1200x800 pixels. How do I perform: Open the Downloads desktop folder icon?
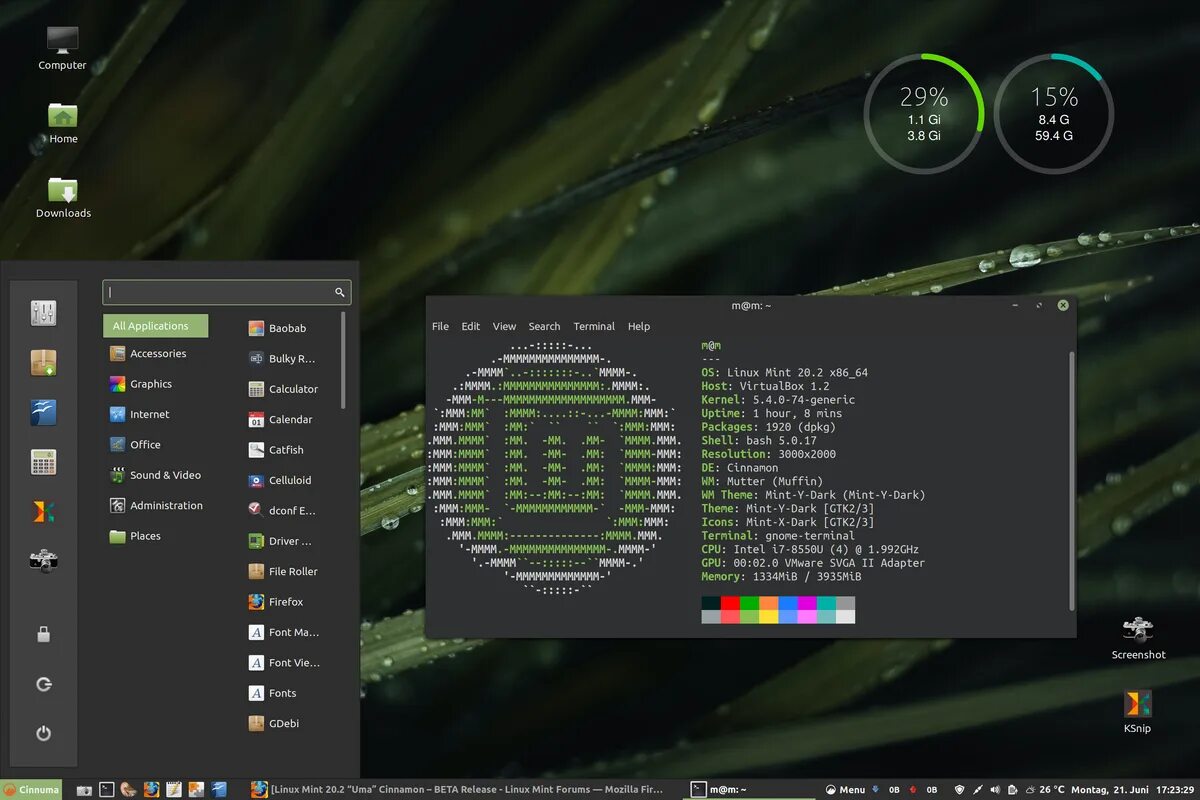[63, 197]
